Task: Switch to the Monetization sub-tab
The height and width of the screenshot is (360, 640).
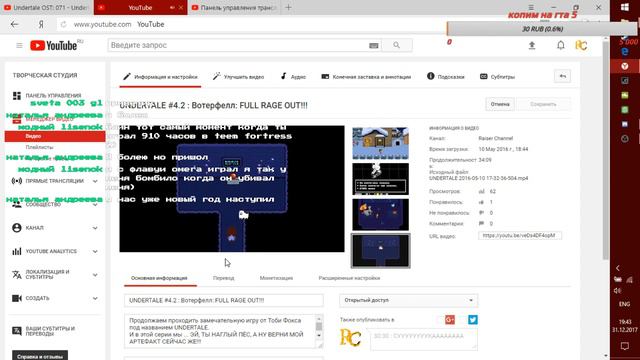Action: (276, 278)
